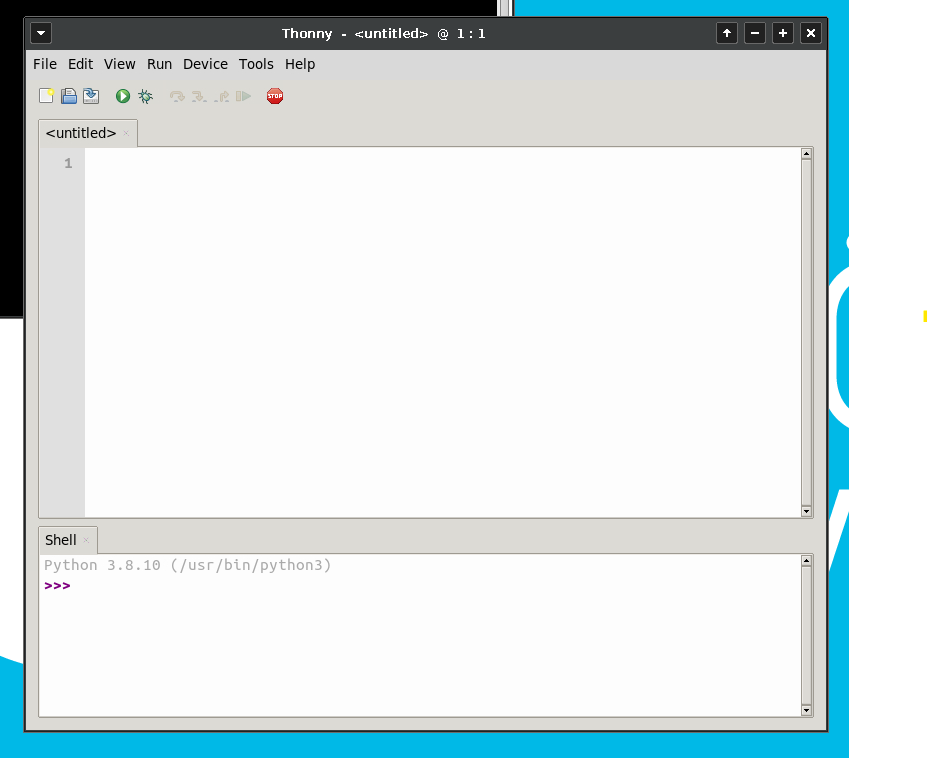Maximize the Thonny window
This screenshot has width=928, height=758.
pos(782,33)
